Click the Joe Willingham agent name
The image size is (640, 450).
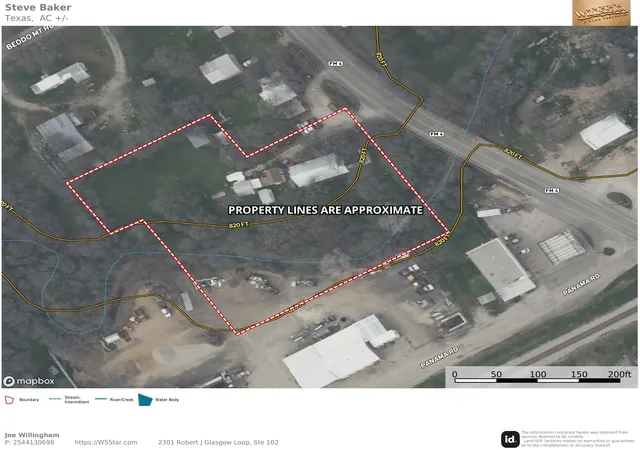(x=32, y=435)
